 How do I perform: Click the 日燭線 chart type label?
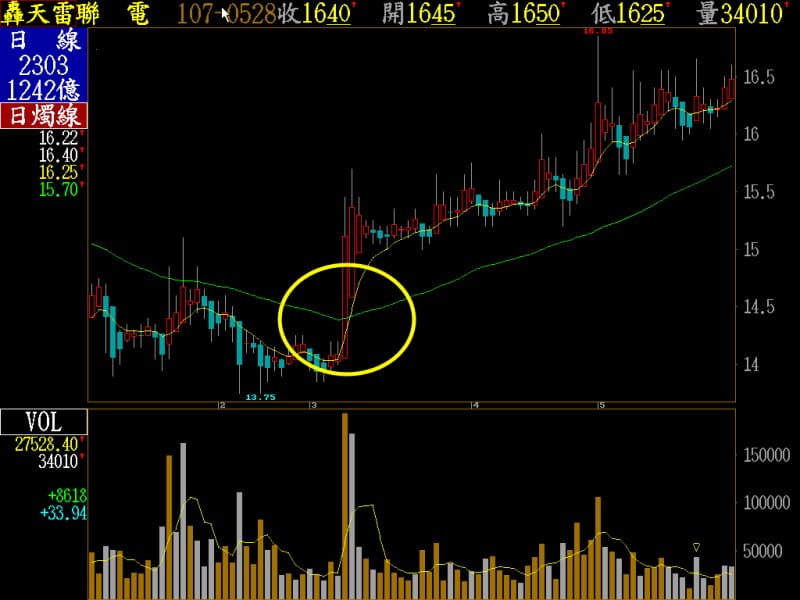click(44, 114)
